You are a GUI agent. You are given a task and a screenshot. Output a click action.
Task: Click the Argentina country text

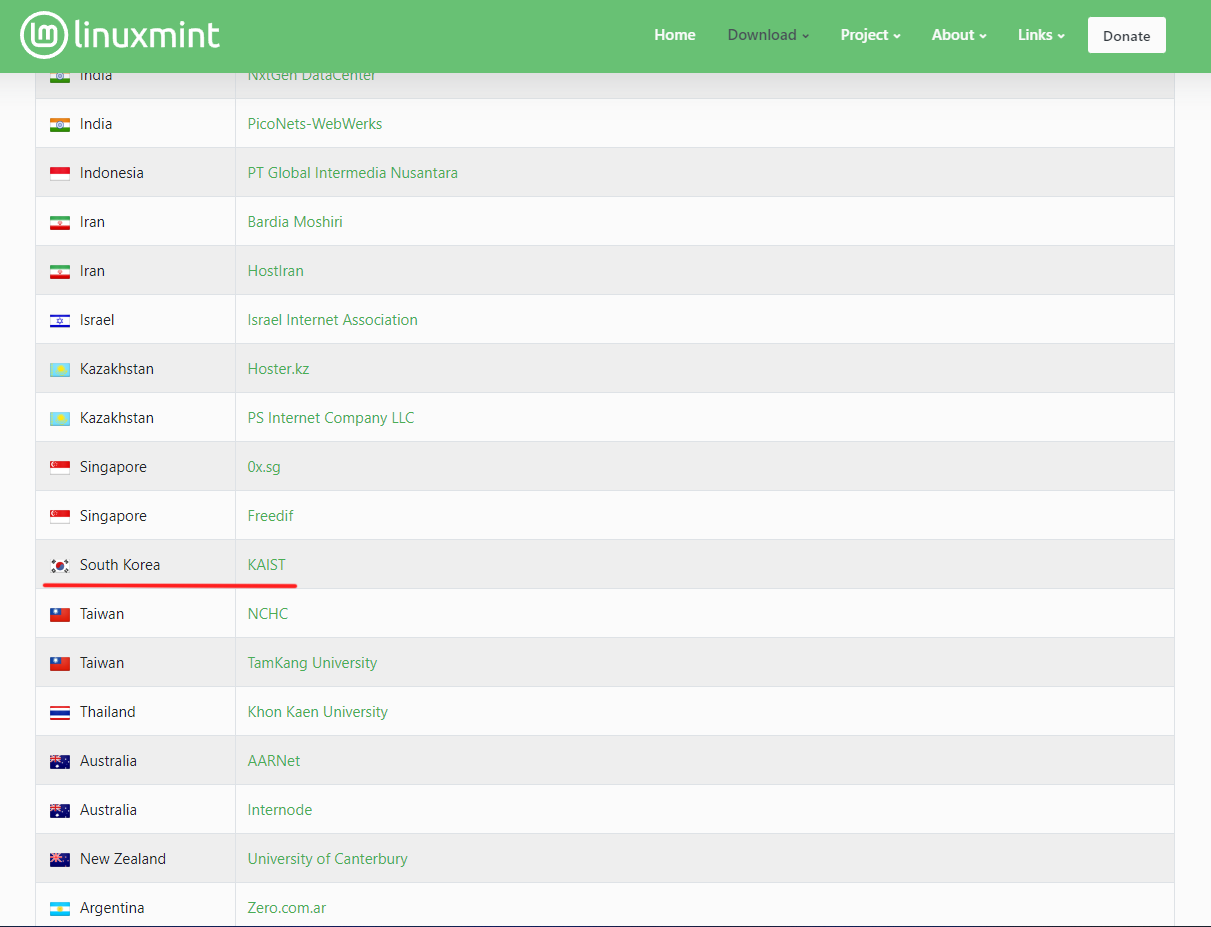point(112,908)
